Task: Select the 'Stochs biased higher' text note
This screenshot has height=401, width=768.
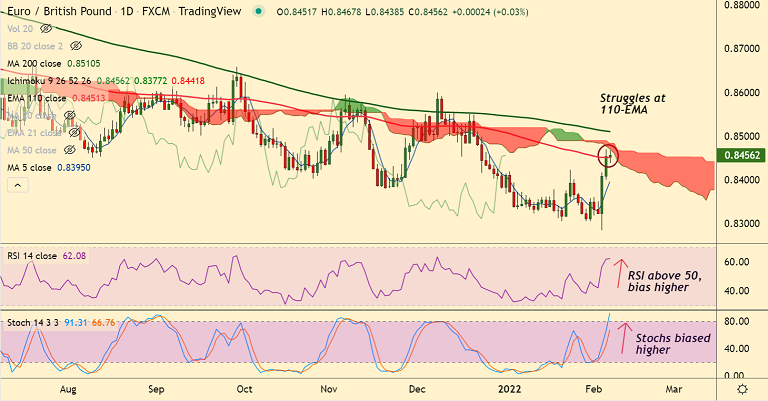Action: [672, 344]
